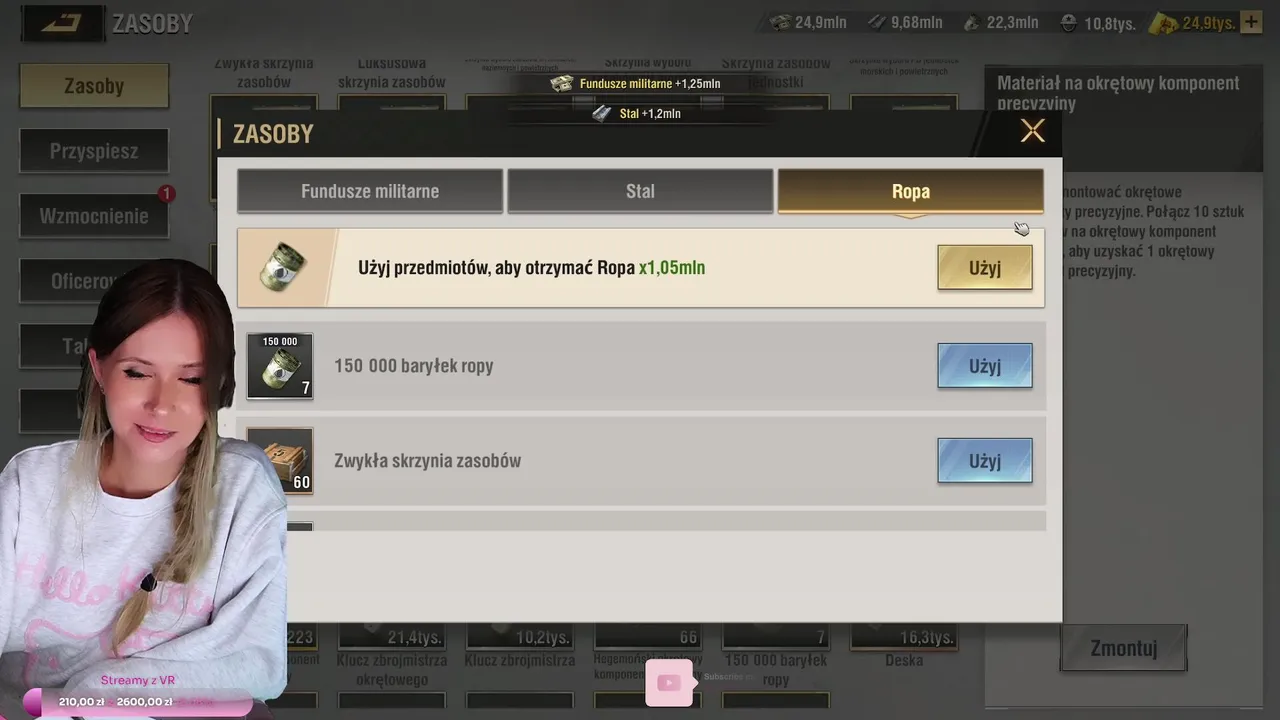Image resolution: width=1280 pixels, height=720 pixels.
Task: Switch to the Fundusze militarne tab
Action: coord(370,191)
